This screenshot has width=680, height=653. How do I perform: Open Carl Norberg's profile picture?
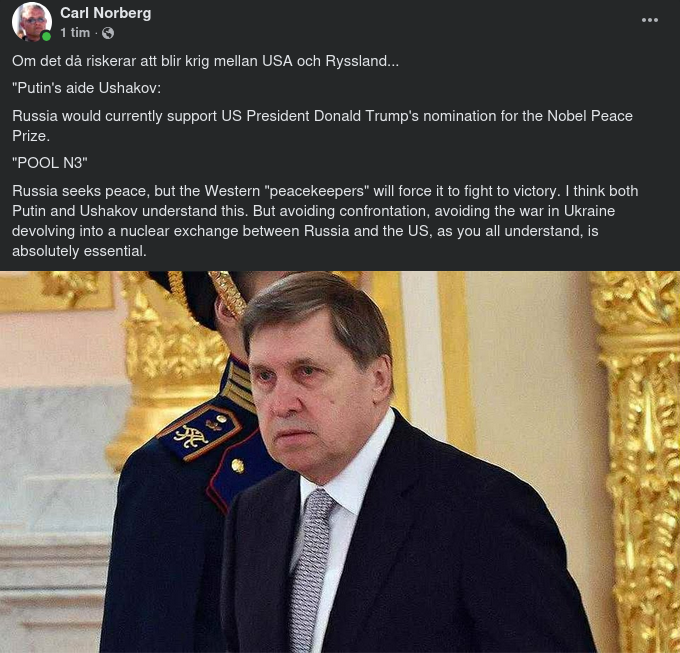pyautogui.click(x=31, y=21)
